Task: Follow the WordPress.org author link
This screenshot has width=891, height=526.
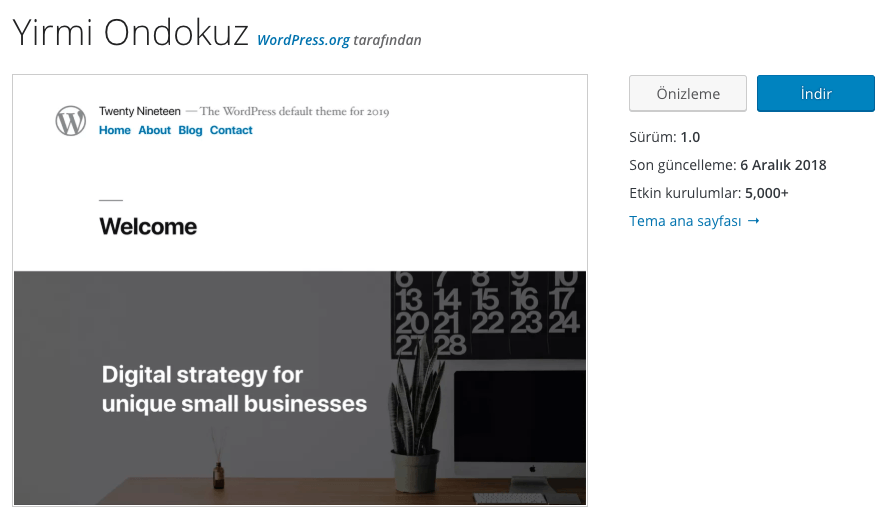Action: tap(303, 41)
